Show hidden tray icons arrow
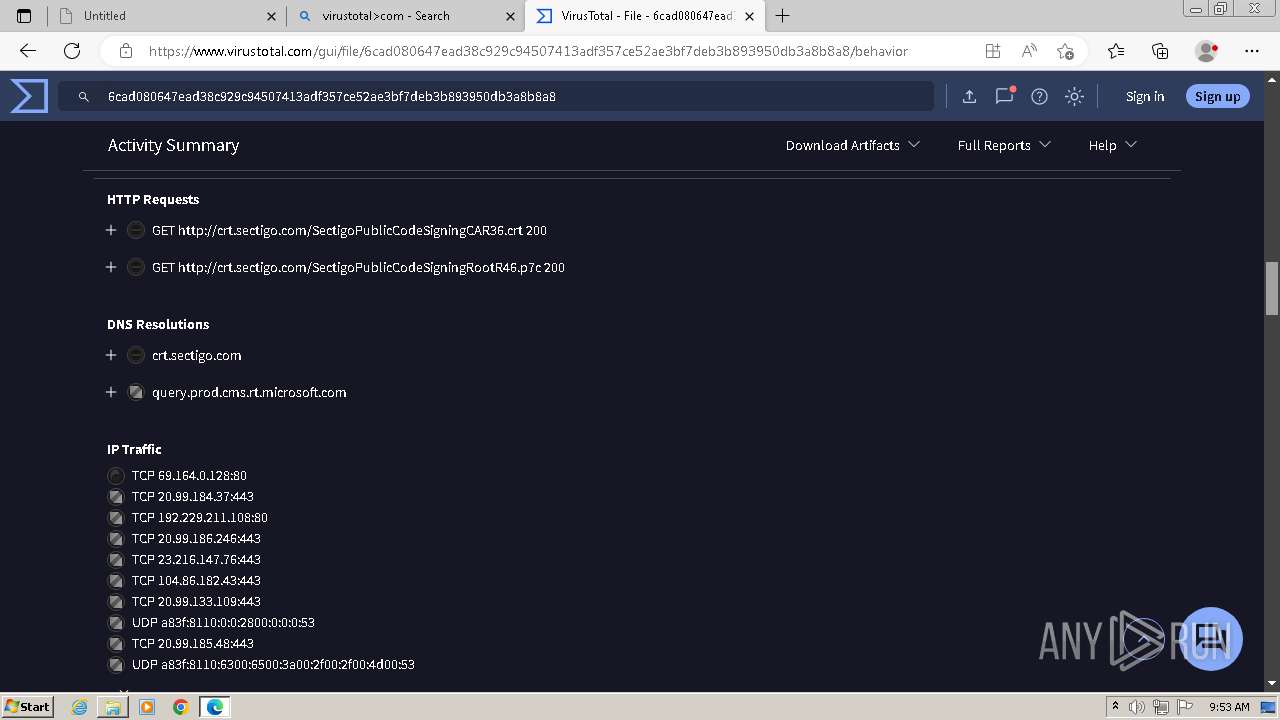The image size is (1280, 720). pyautogui.click(x=1115, y=707)
